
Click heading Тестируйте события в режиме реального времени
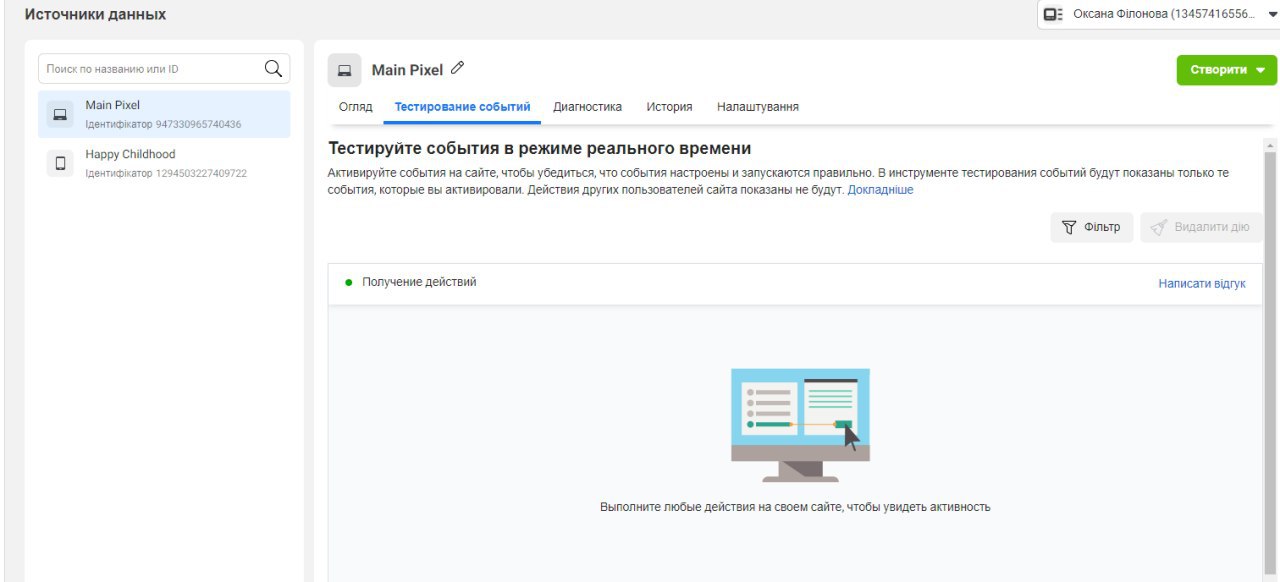pos(539,149)
